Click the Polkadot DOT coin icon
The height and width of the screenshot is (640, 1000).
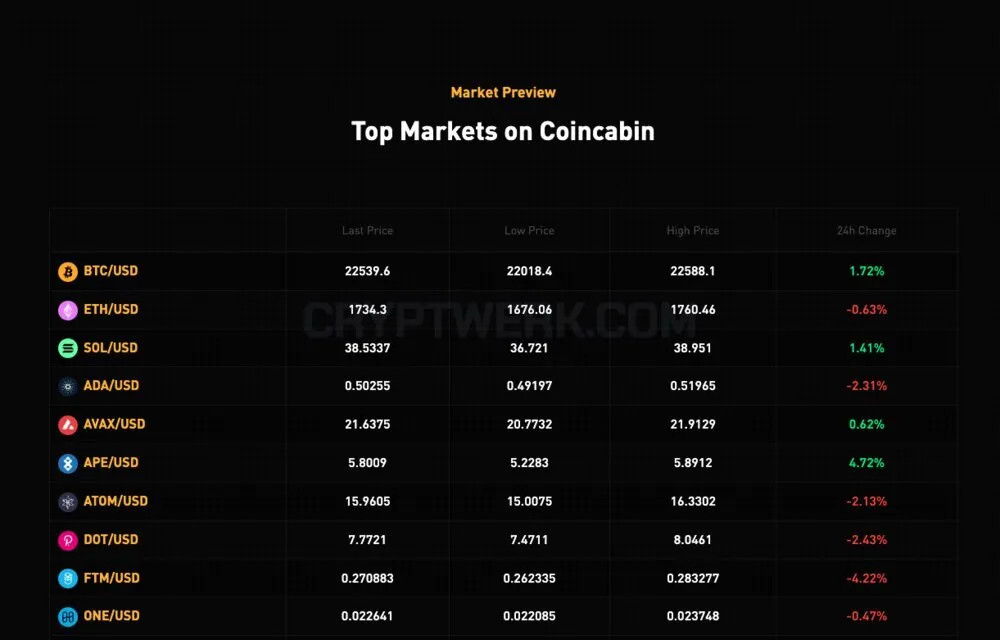tap(68, 540)
